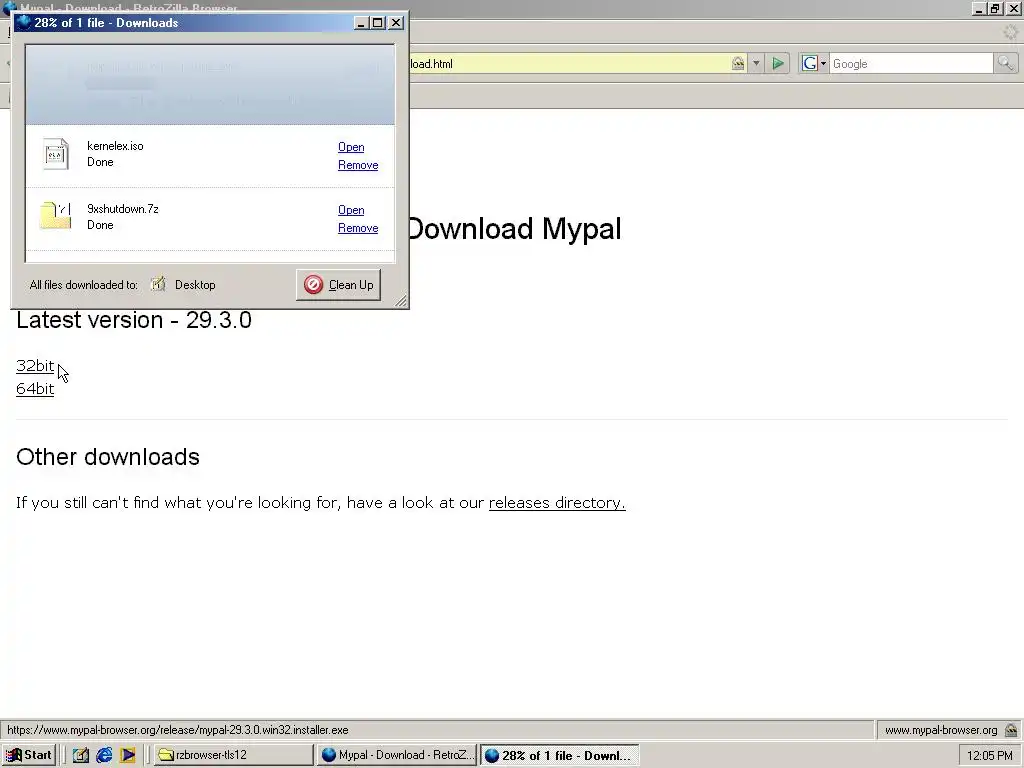Open the kernelex.iso download
This screenshot has width=1024, height=768.
(351, 147)
